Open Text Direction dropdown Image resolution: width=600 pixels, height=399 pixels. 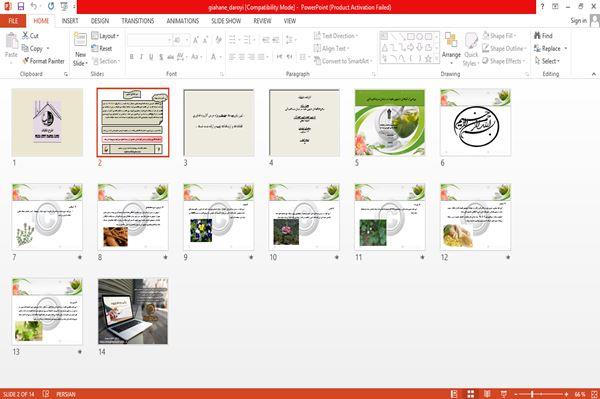pyautogui.click(x=336, y=36)
